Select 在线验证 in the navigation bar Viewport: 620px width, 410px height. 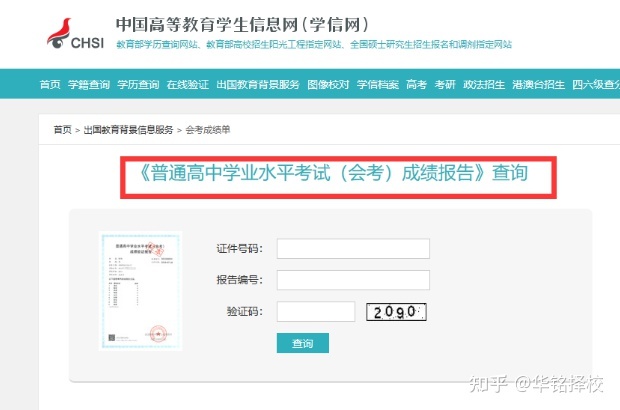(187, 85)
